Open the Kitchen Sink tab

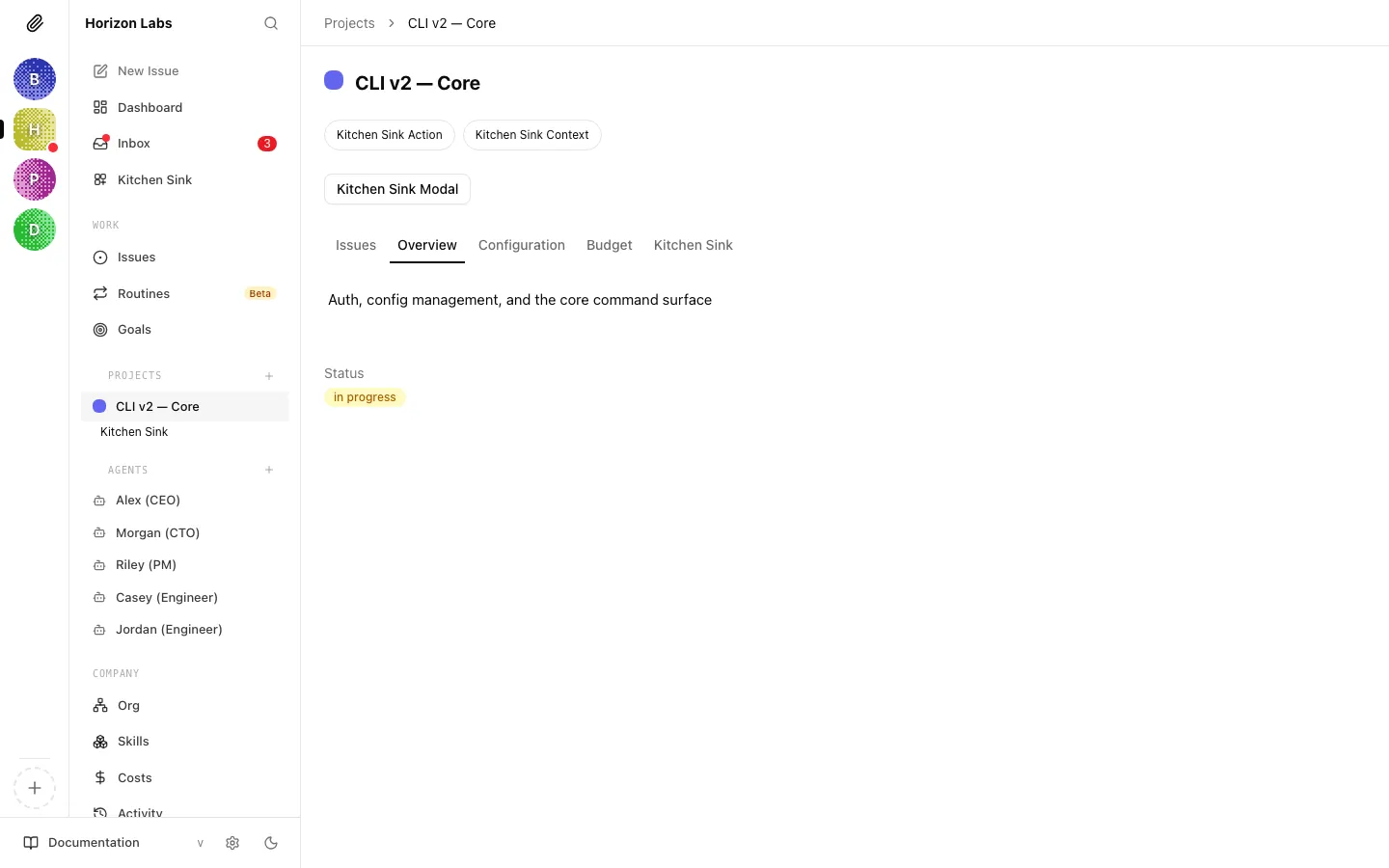pos(694,245)
